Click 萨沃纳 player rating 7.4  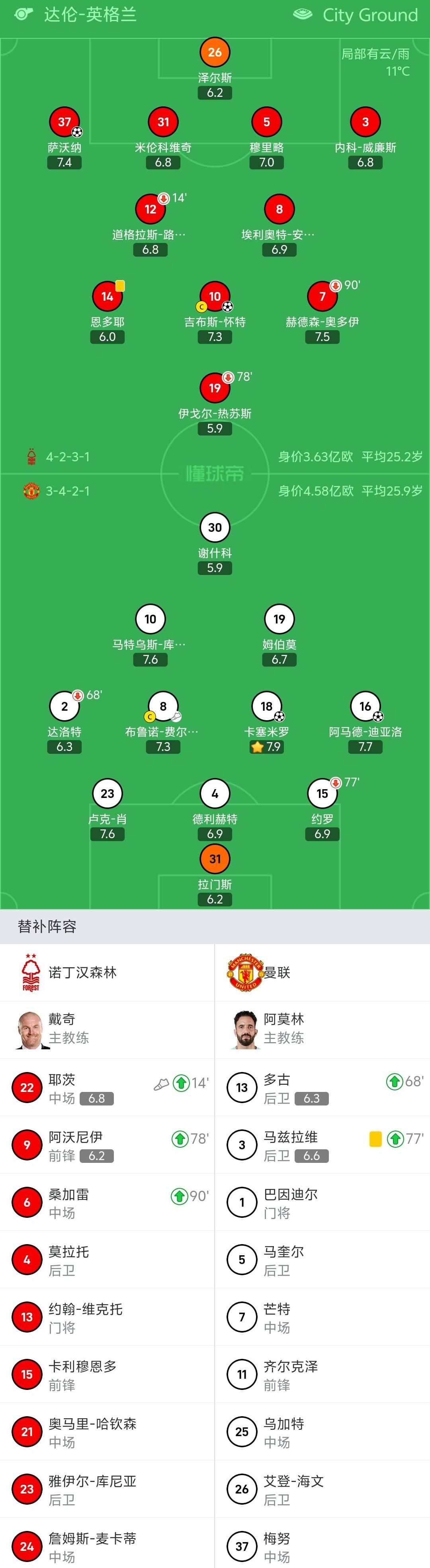(64, 163)
